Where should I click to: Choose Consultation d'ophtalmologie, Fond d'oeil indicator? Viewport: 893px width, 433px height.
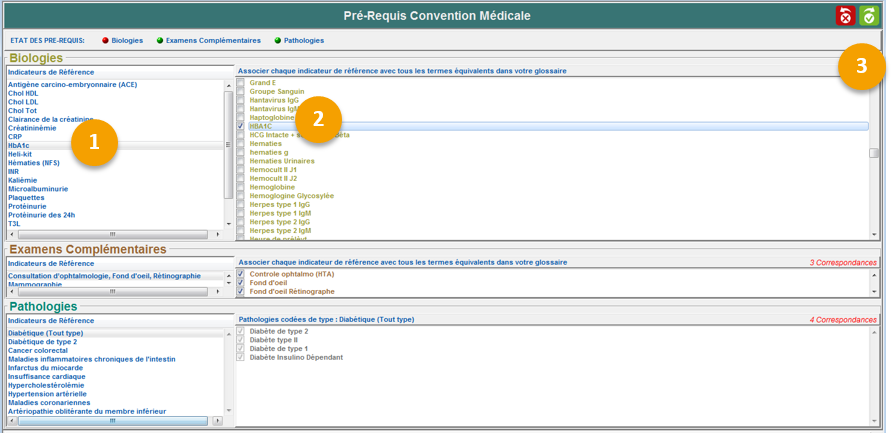coord(104,276)
